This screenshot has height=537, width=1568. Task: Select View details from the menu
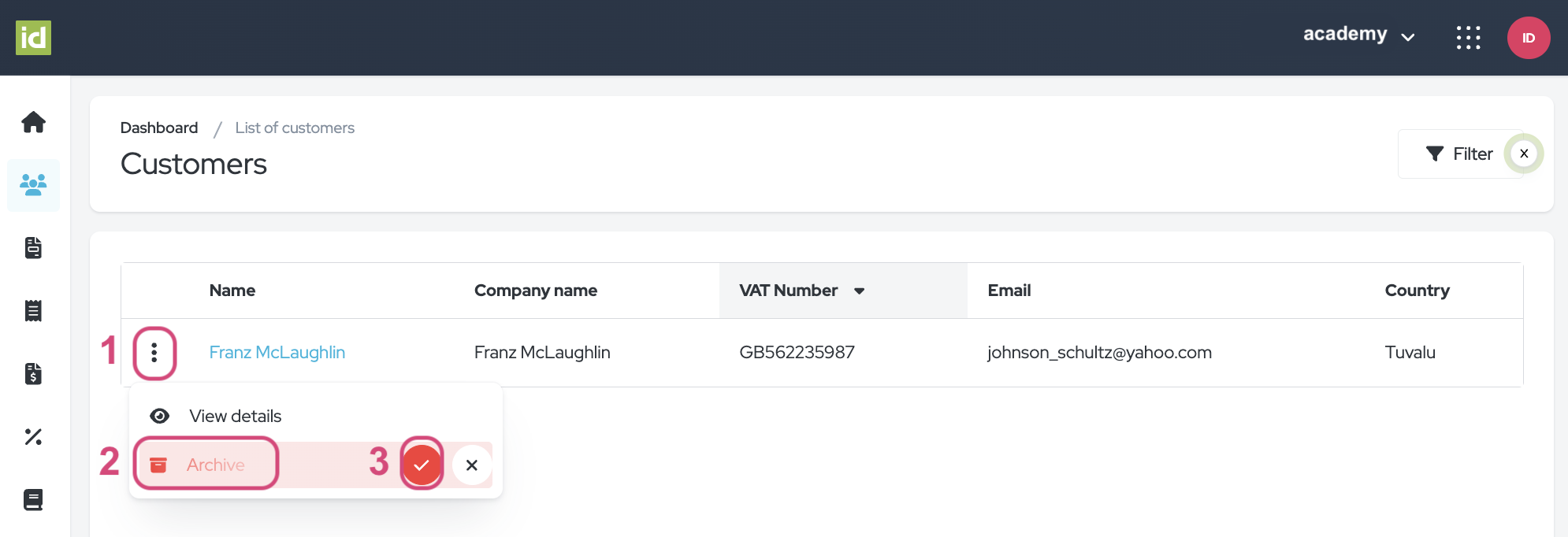tap(235, 416)
